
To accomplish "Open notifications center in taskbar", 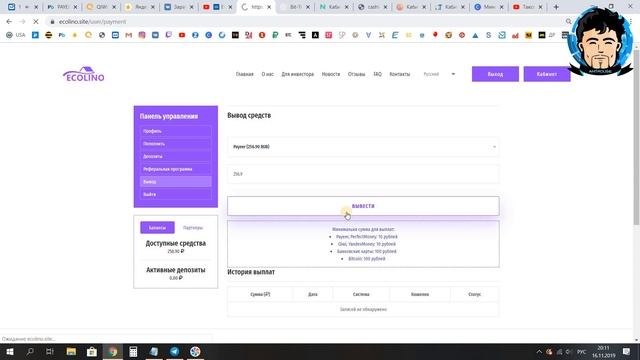I will [627, 351].
